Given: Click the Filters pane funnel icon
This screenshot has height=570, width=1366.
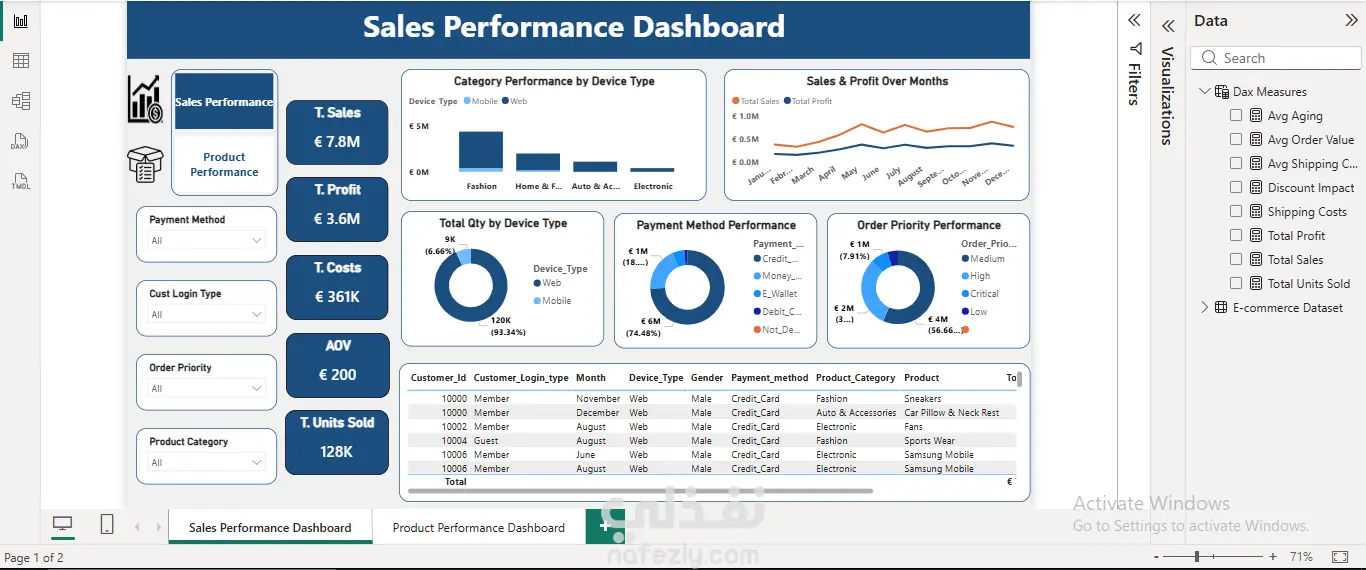Looking at the screenshot, I should coord(1134,48).
